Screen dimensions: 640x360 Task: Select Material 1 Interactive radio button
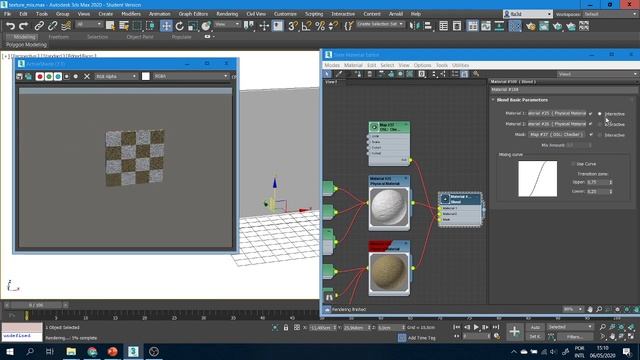click(x=600, y=113)
